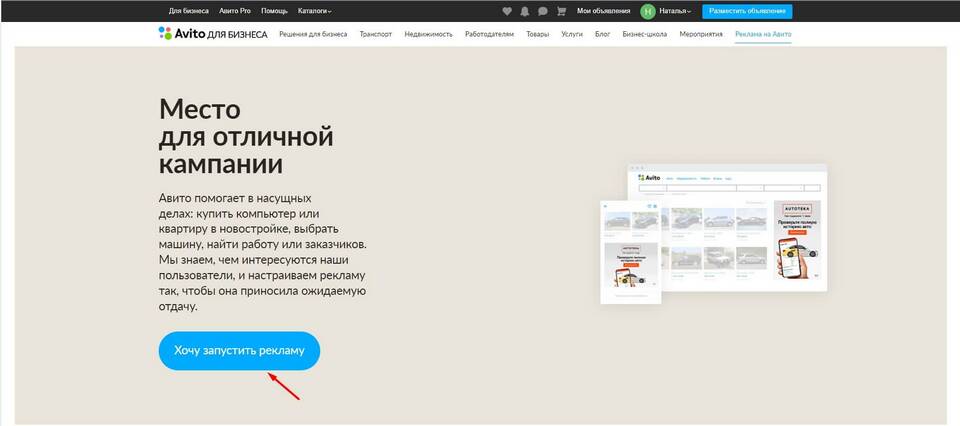960x426 pixels.
Task: Open the Блог menu item
Action: [602, 34]
